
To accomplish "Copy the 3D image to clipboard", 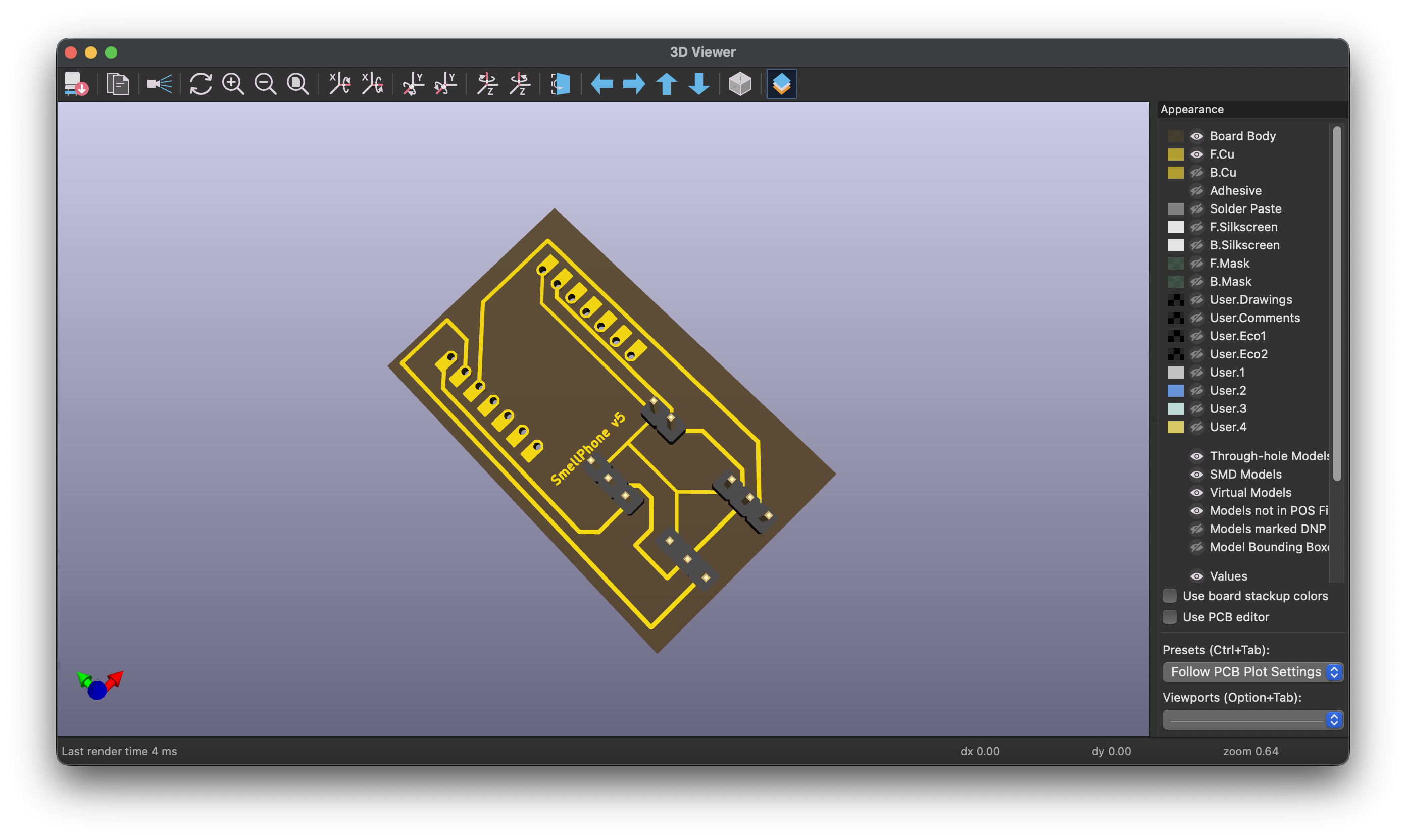I will point(119,84).
